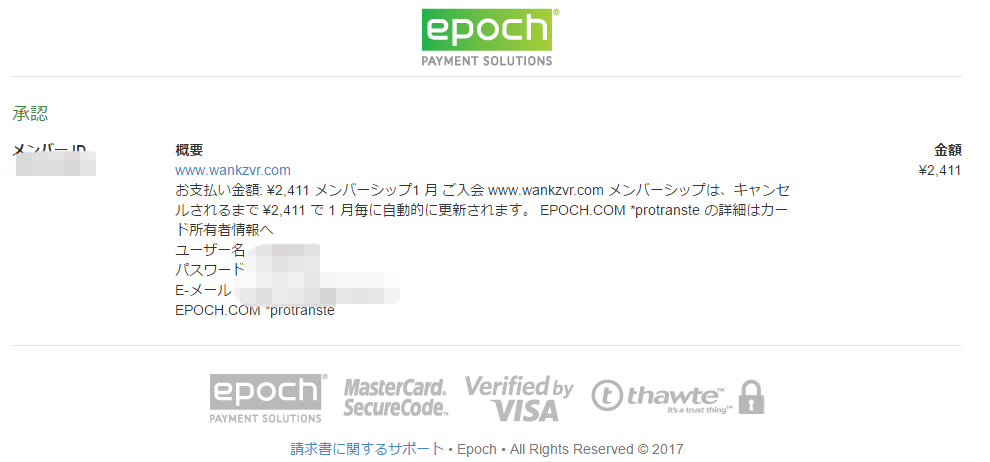This screenshot has width=990, height=462.
Task: Click the ユーザー名 label
Action: click(x=210, y=250)
